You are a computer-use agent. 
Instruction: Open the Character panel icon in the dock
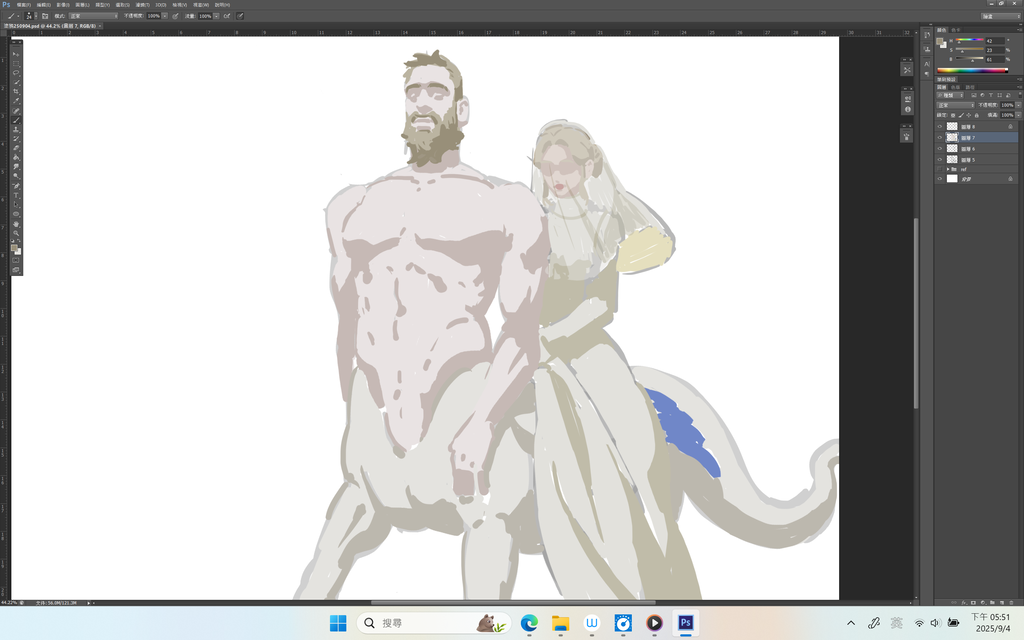tap(927, 64)
